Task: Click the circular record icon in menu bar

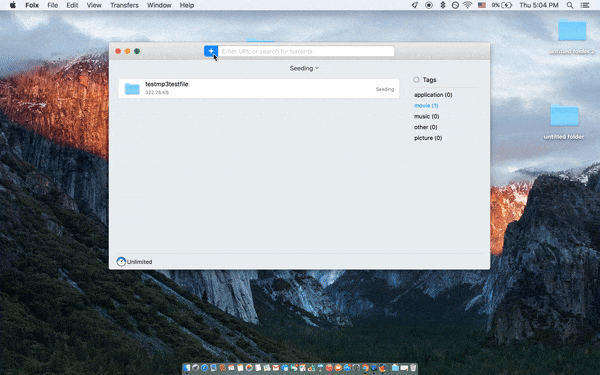Action: point(429,5)
